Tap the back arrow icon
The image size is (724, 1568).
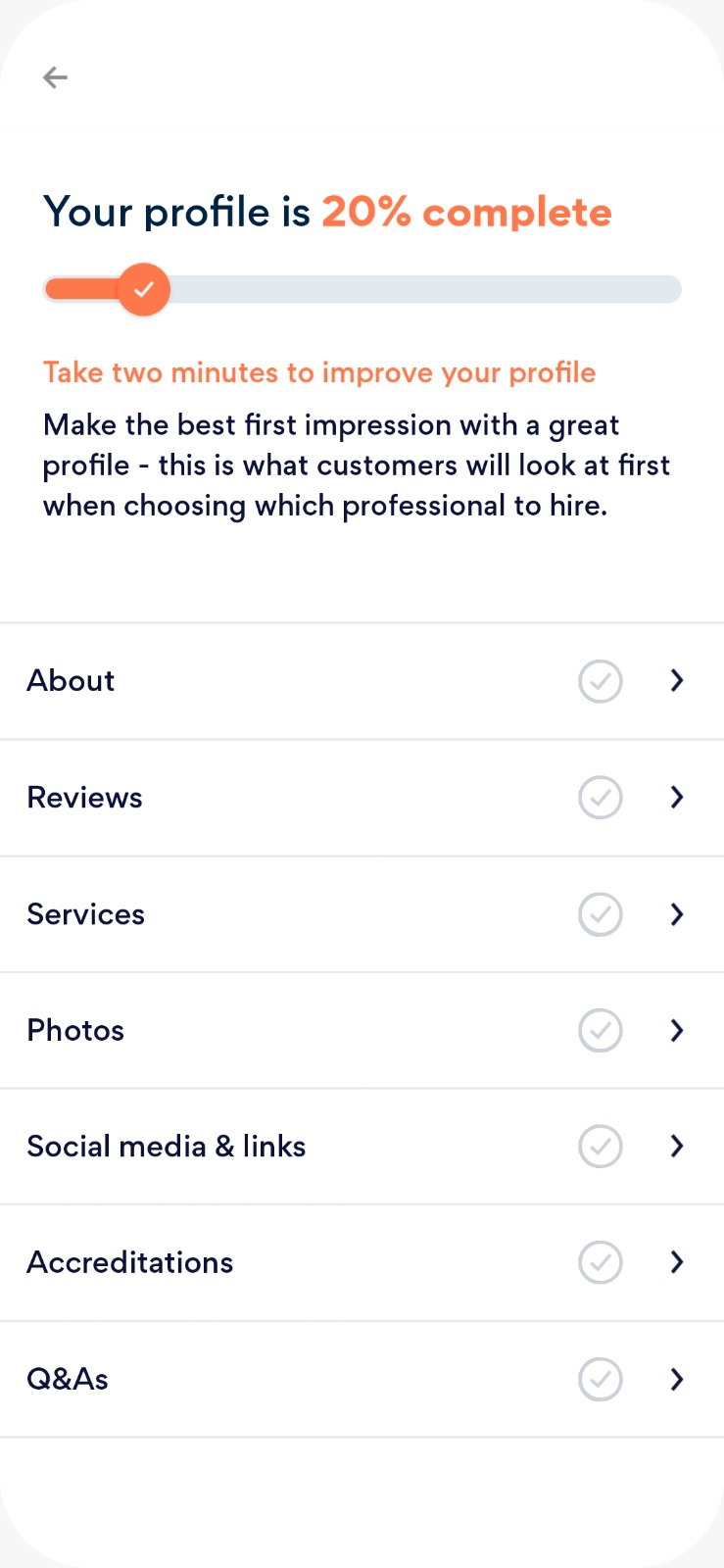click(55, 77)
